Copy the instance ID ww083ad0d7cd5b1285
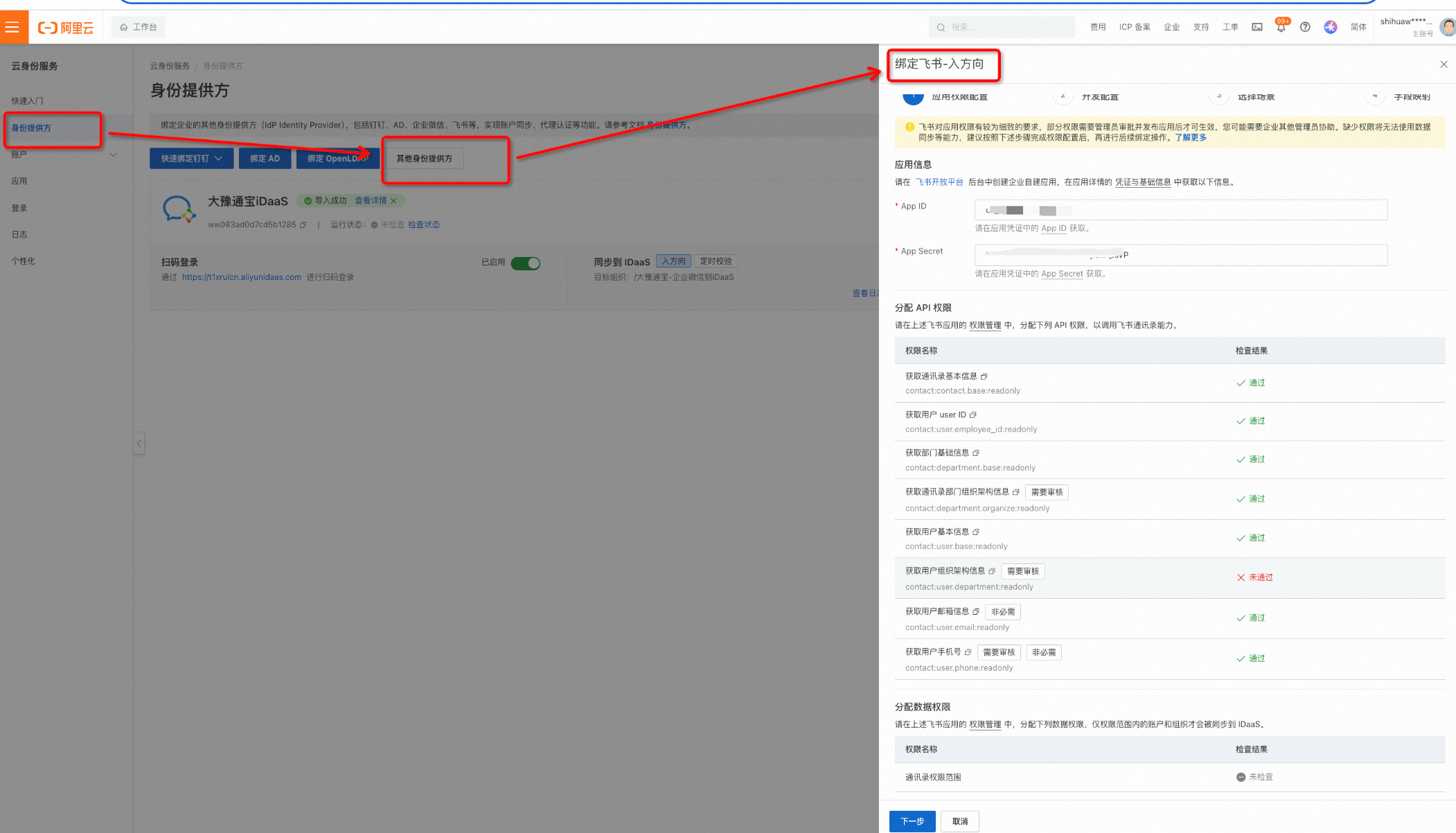The image size is (1456, 833). point(303,225)
